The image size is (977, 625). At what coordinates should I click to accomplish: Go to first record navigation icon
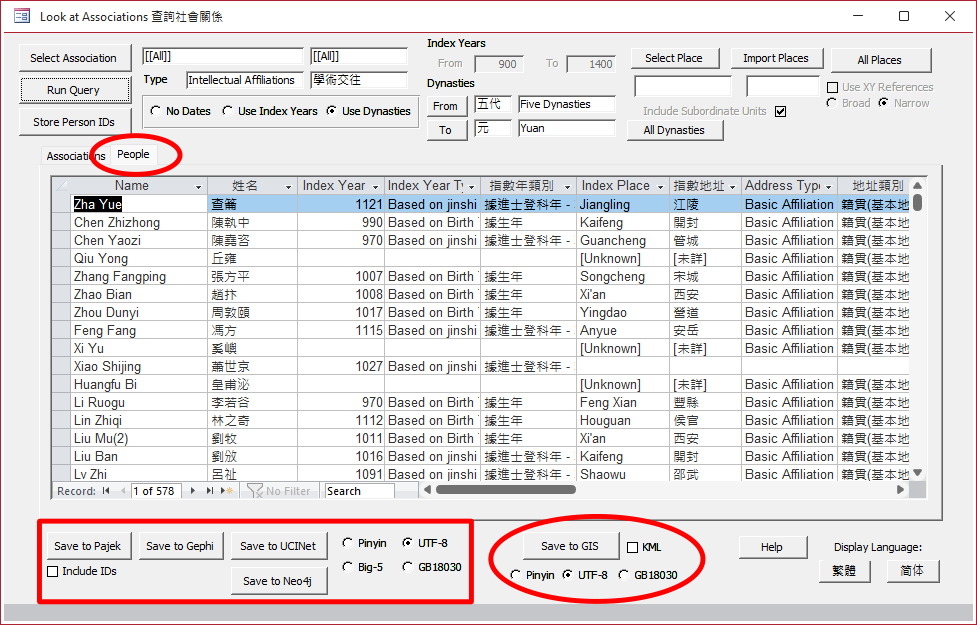pyautogui.click(x=106, y=491)
